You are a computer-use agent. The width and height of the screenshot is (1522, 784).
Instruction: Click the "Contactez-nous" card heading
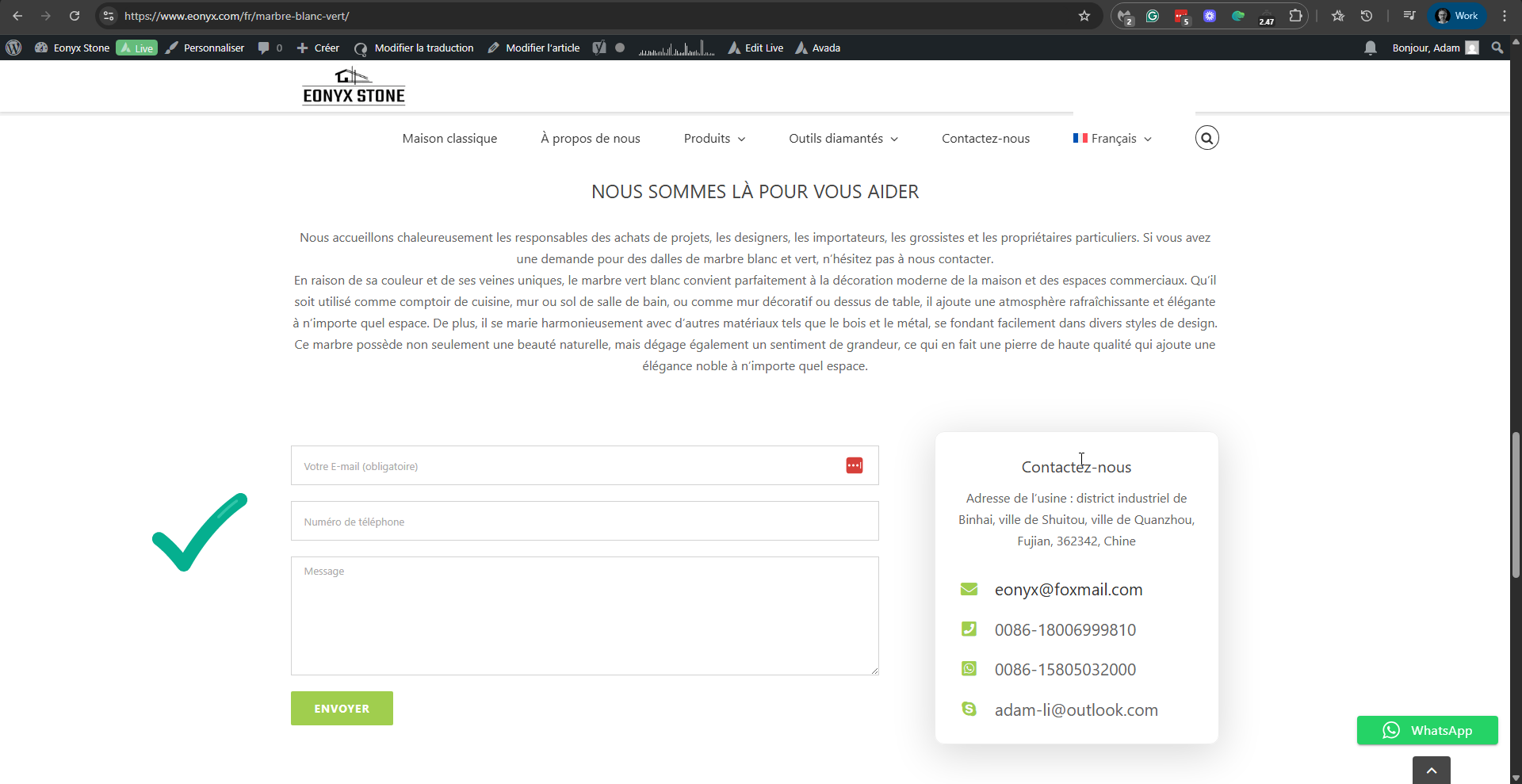click(x=1076, y=467)
